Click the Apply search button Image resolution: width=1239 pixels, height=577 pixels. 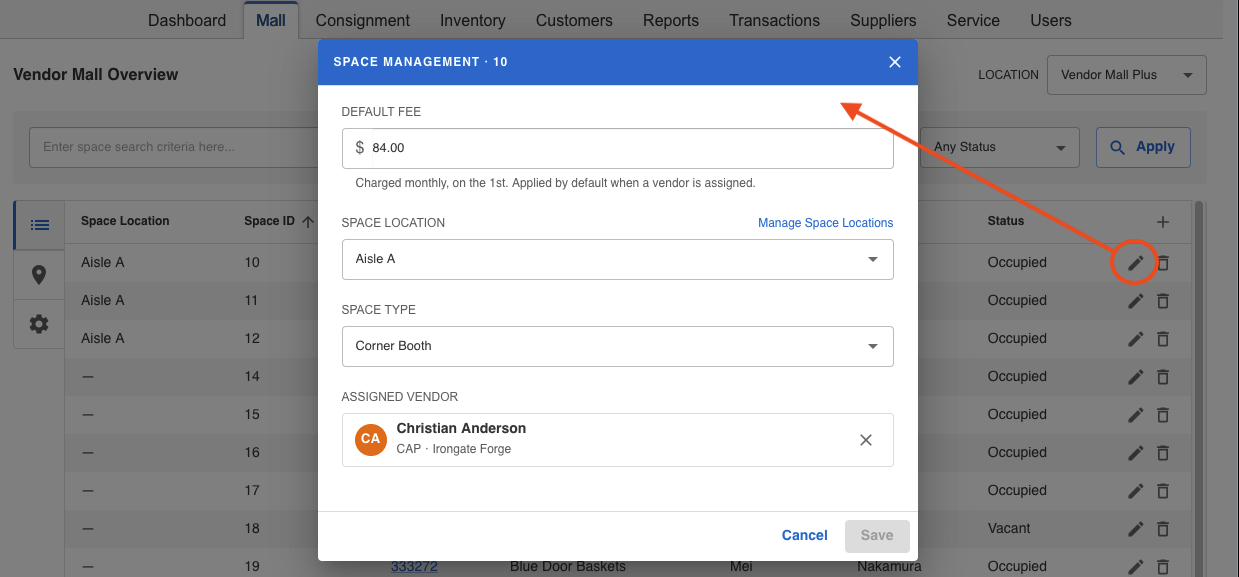(1143, 147)
